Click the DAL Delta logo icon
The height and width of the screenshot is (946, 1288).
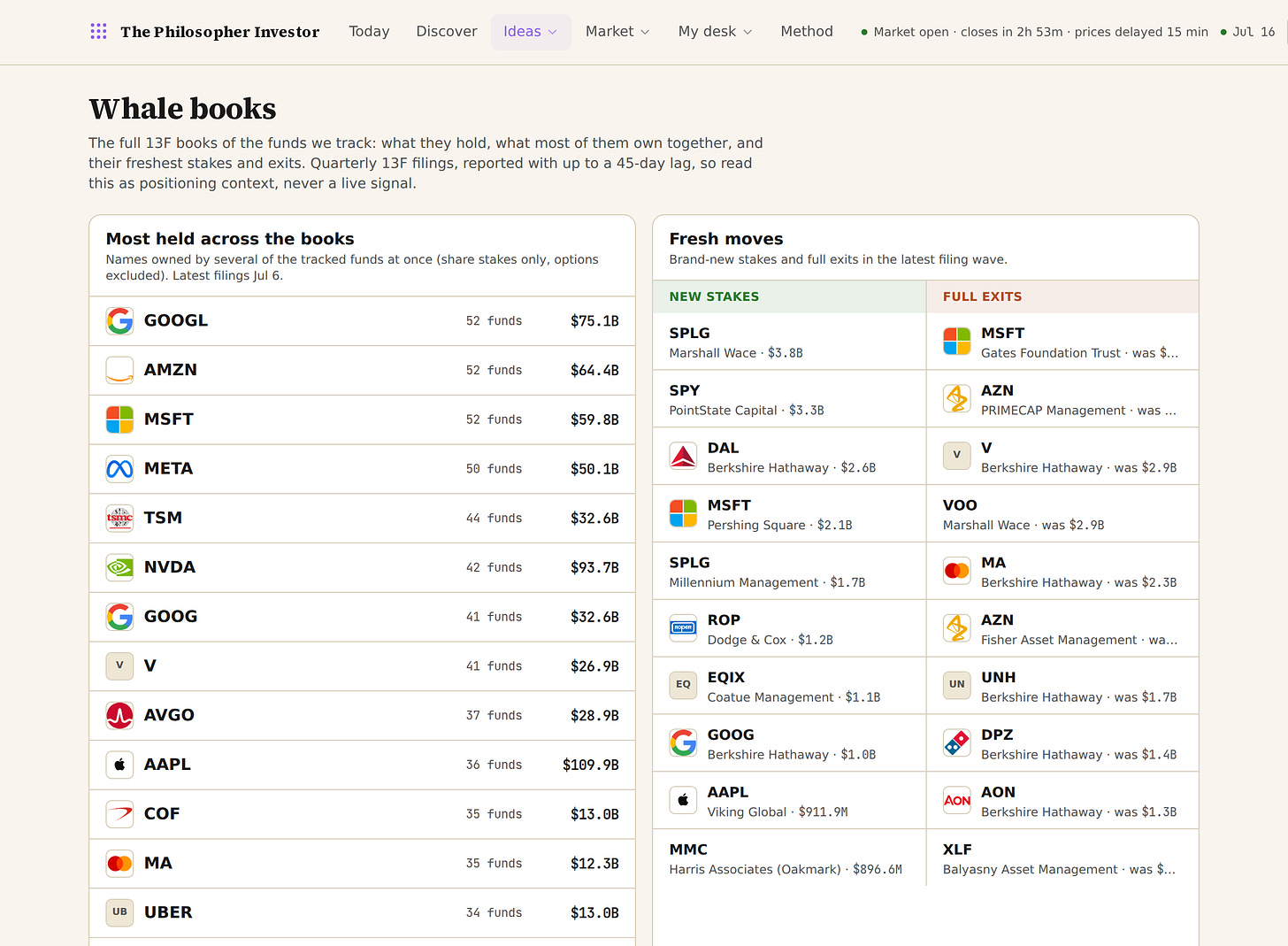pyautogui.click(x=683, y=456)
